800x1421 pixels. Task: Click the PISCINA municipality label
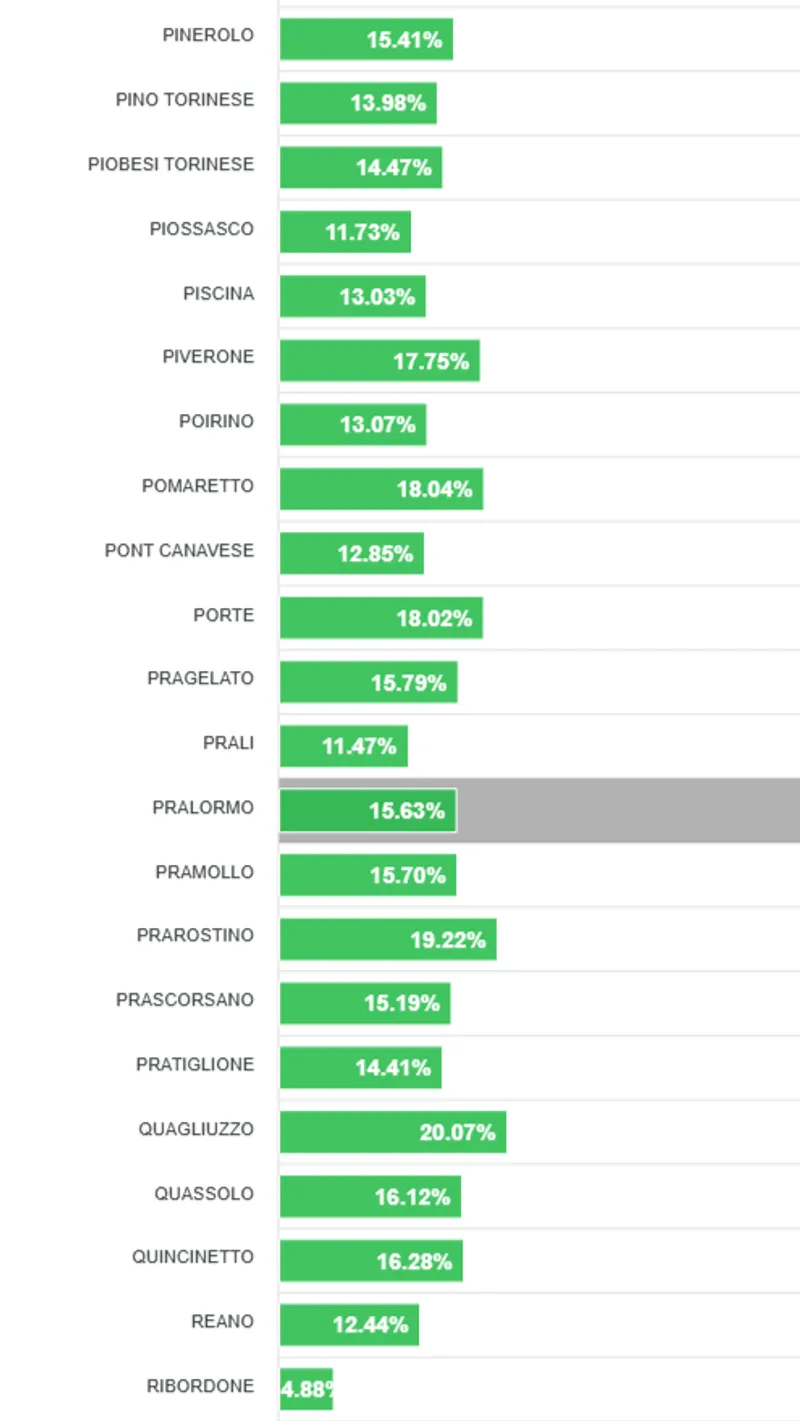(x=218, y=294)
